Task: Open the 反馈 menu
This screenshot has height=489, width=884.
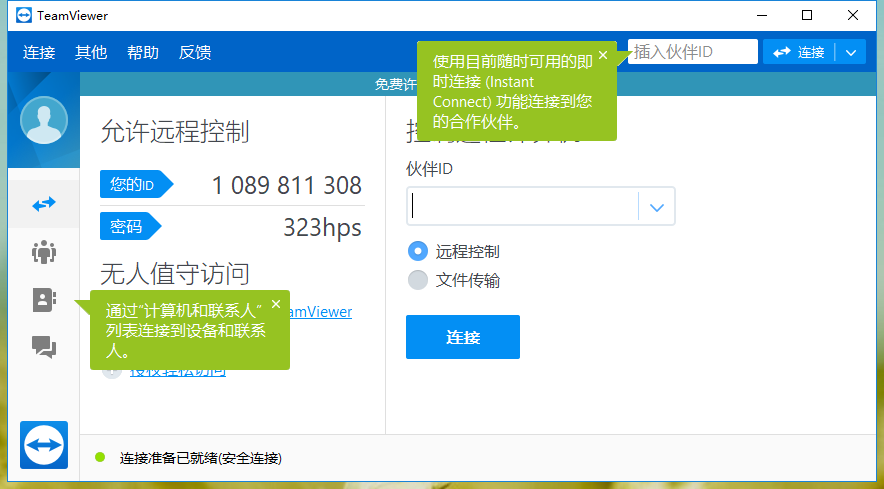Action: coord(195,52)
